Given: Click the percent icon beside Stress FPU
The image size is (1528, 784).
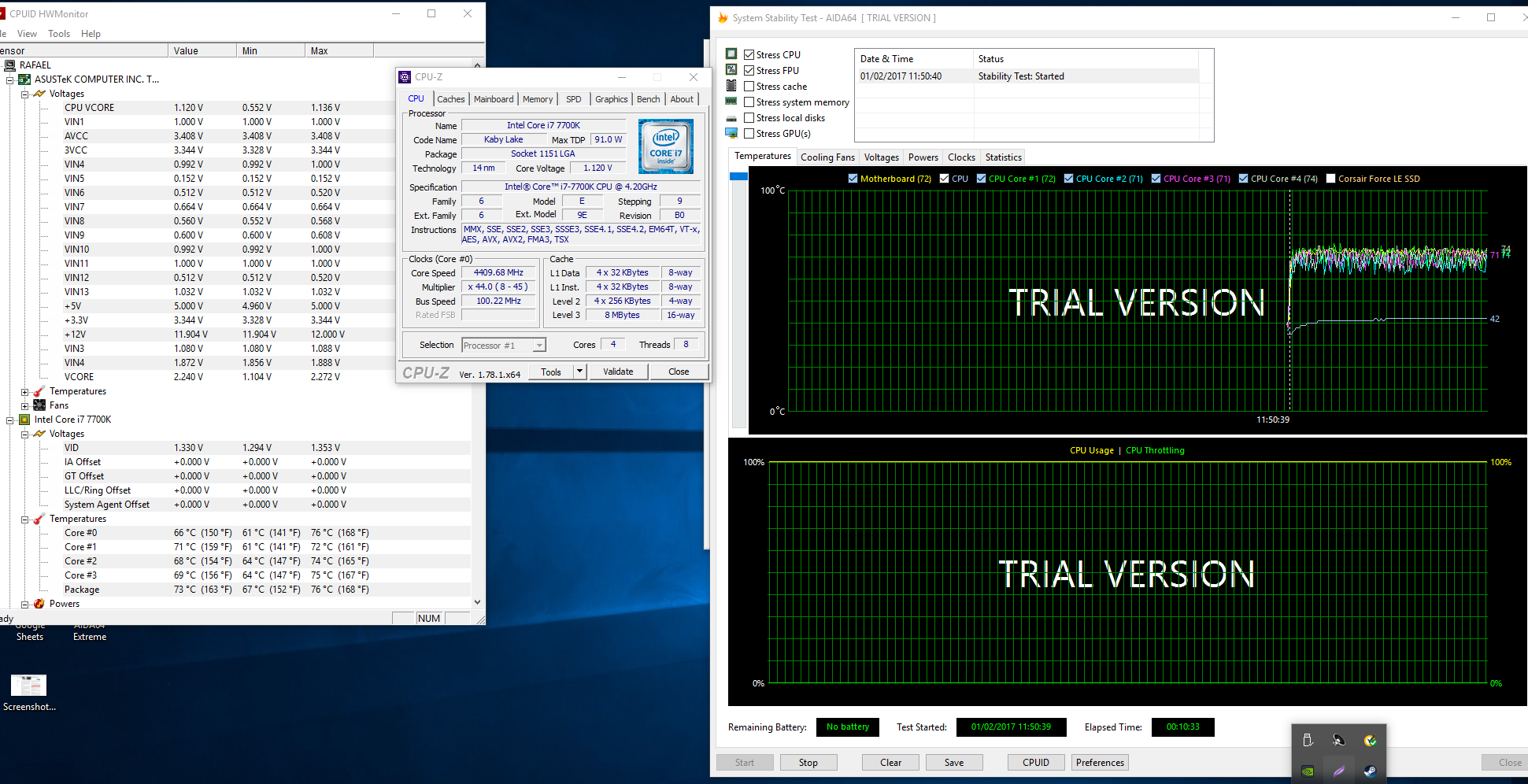Looking at the screenshot, I should pos(731,69).
